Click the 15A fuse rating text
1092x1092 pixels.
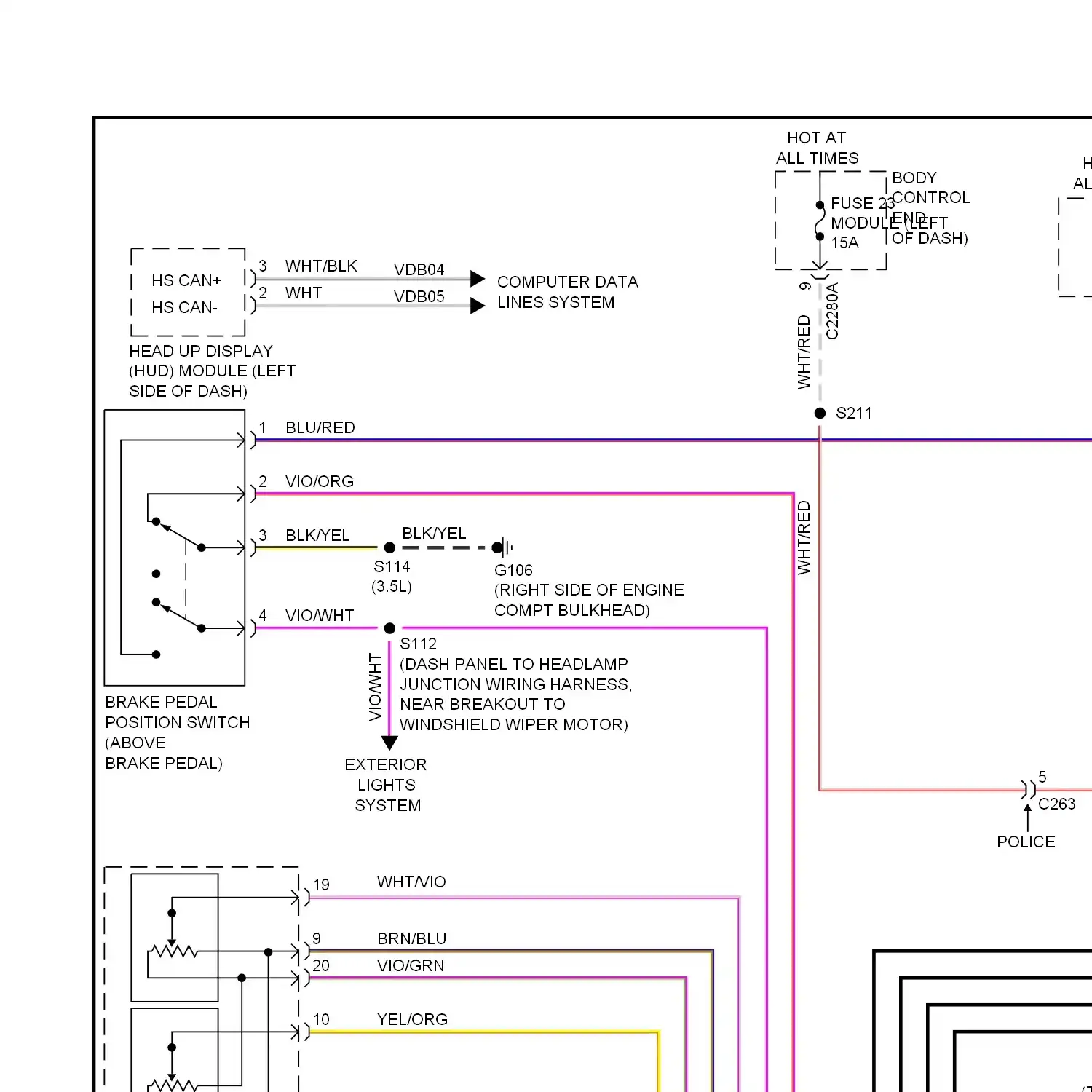pos(844,242)
